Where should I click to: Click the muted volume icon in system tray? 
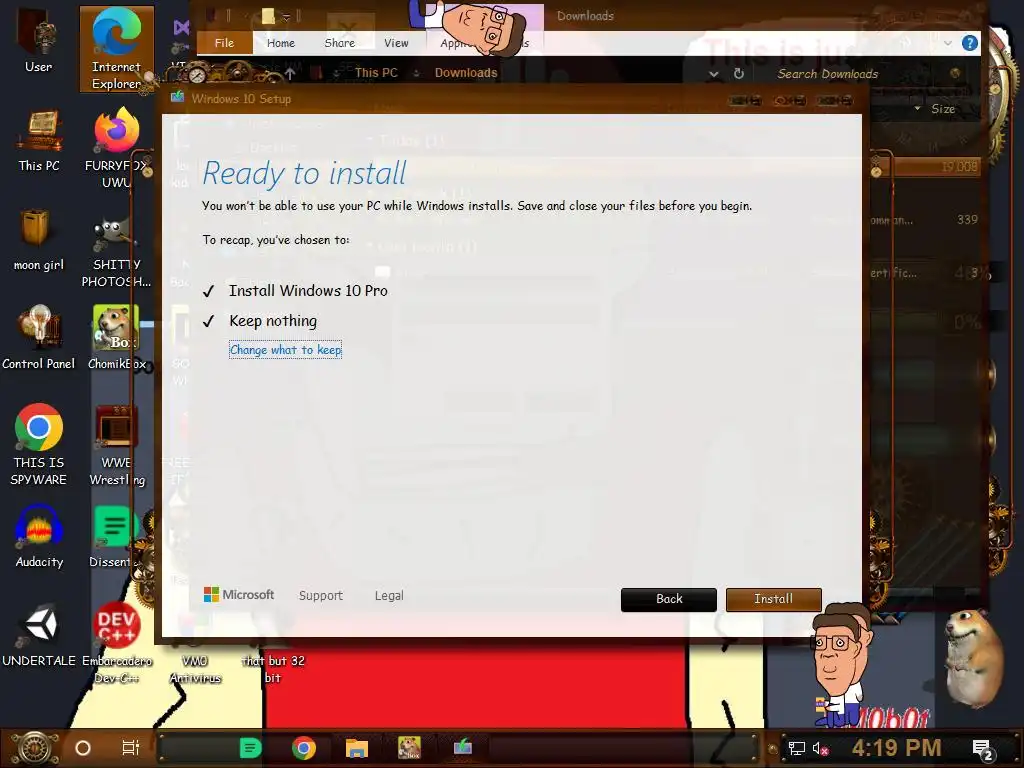coord(821,748)
